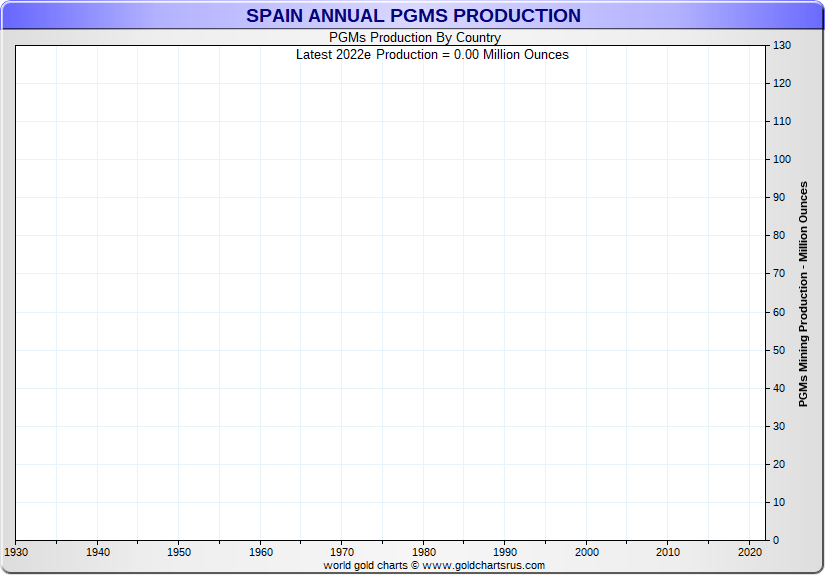The width and height of the screenshot is (825, 575).
Task: Pick the 1960 year label
Action: (x=260, y=552)
